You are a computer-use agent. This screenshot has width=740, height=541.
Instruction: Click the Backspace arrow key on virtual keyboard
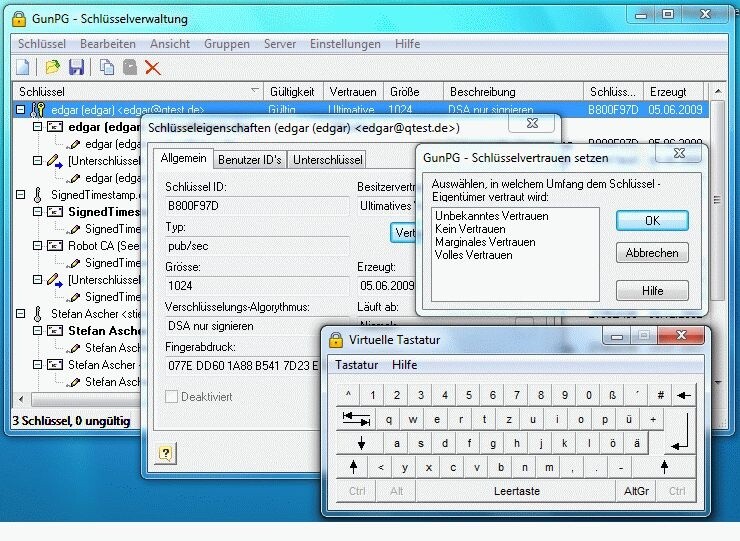coord(683,395)
